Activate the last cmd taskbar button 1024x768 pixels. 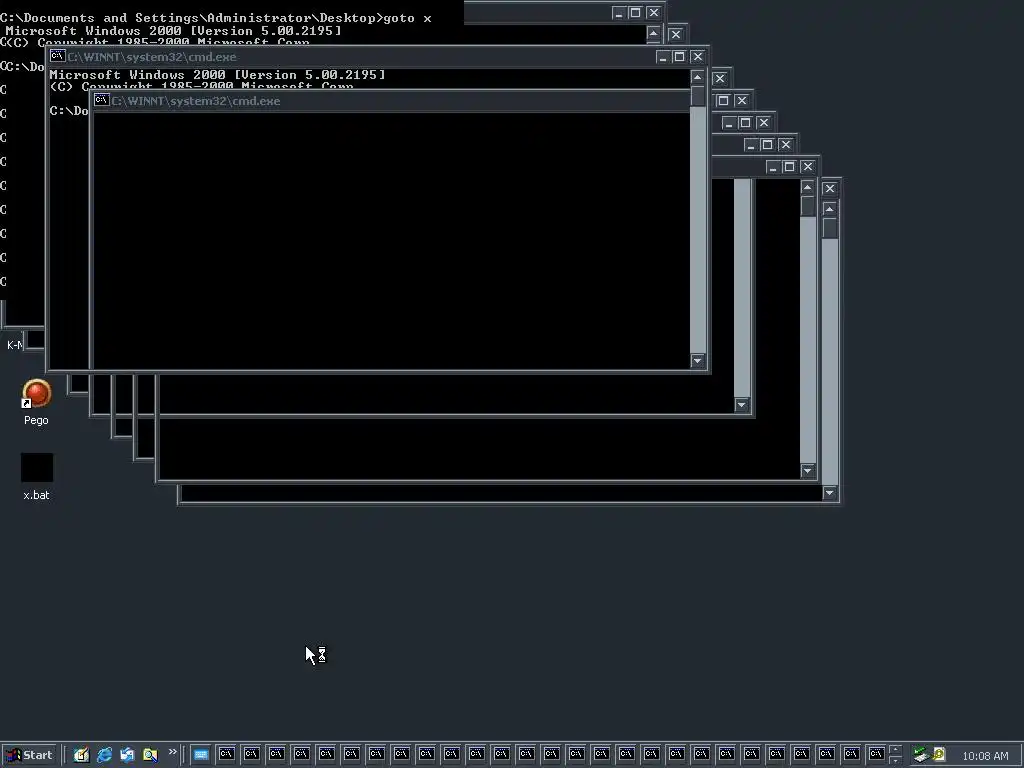876,755
